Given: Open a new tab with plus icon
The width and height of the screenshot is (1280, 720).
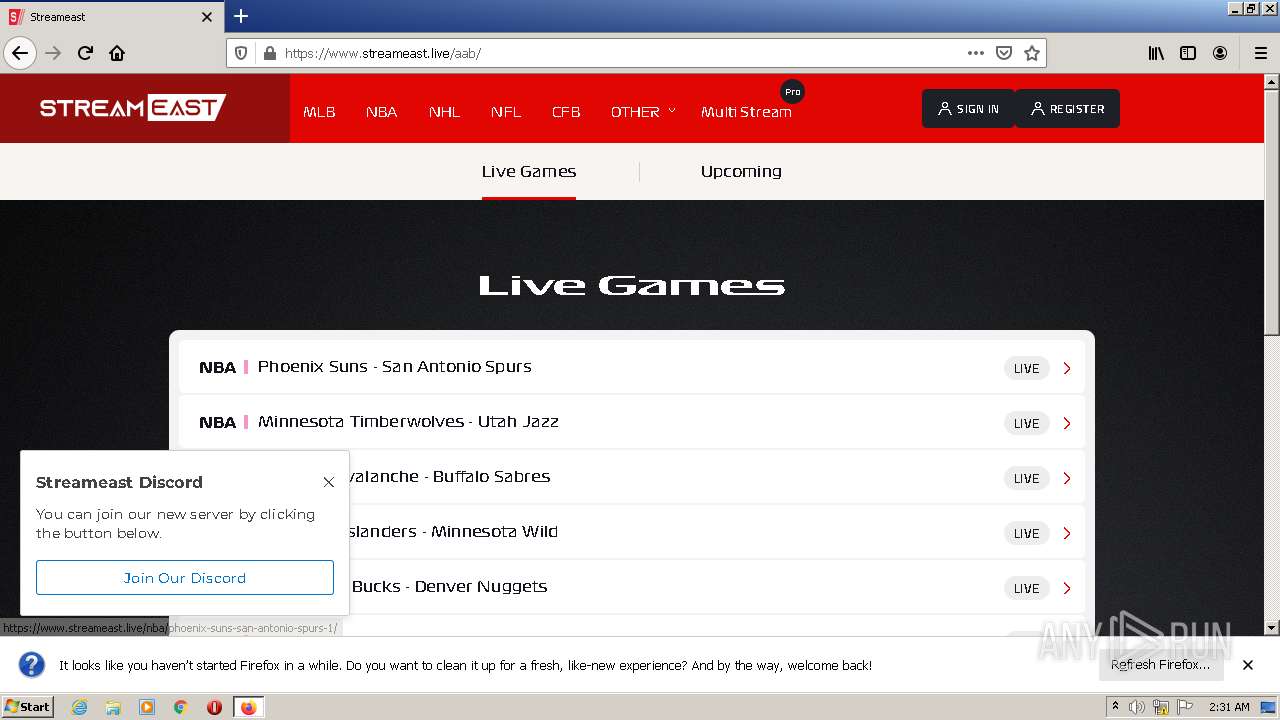Looking at the screenshot, I should [241, 16].
